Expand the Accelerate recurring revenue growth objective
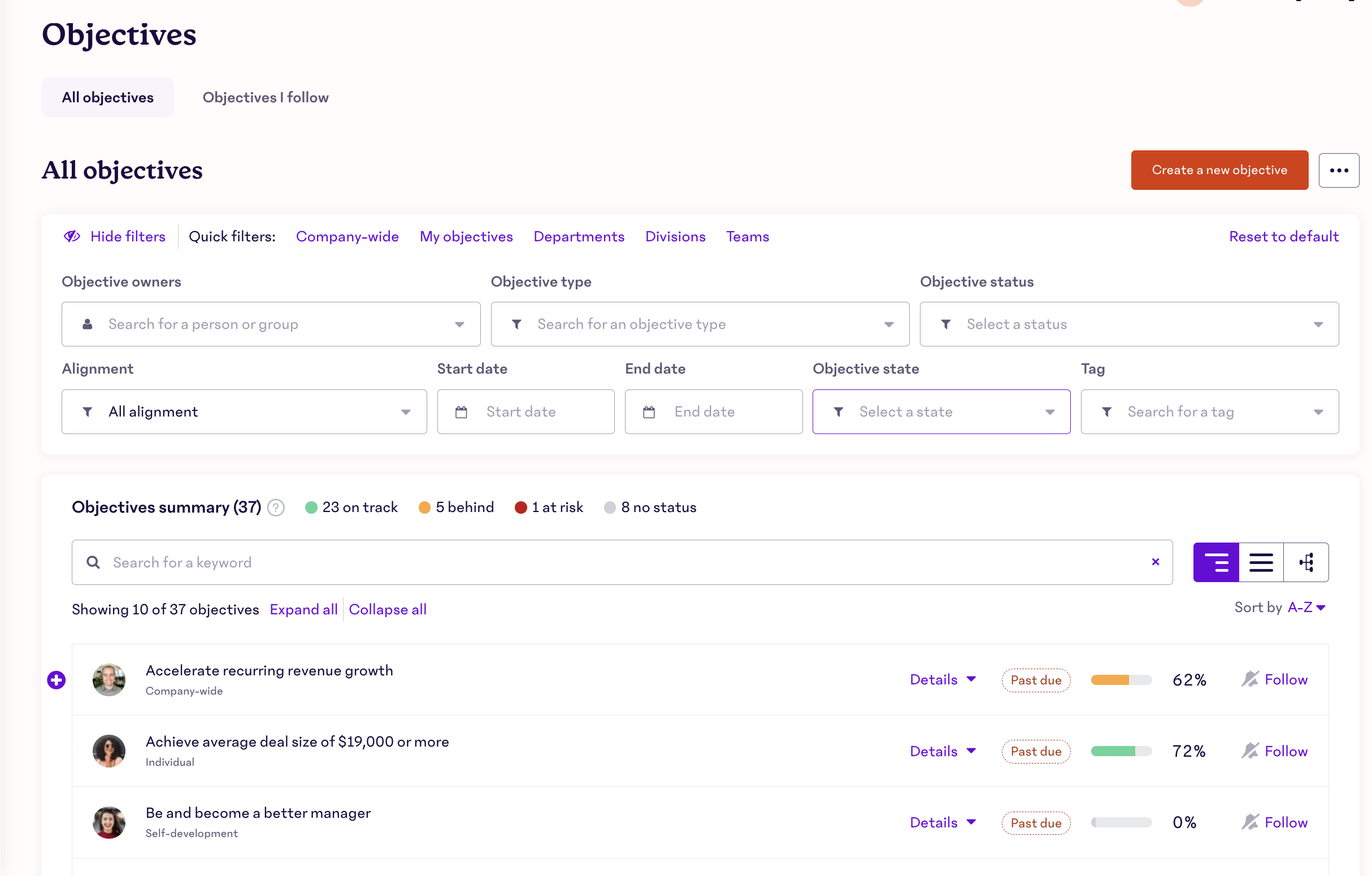 56,679
